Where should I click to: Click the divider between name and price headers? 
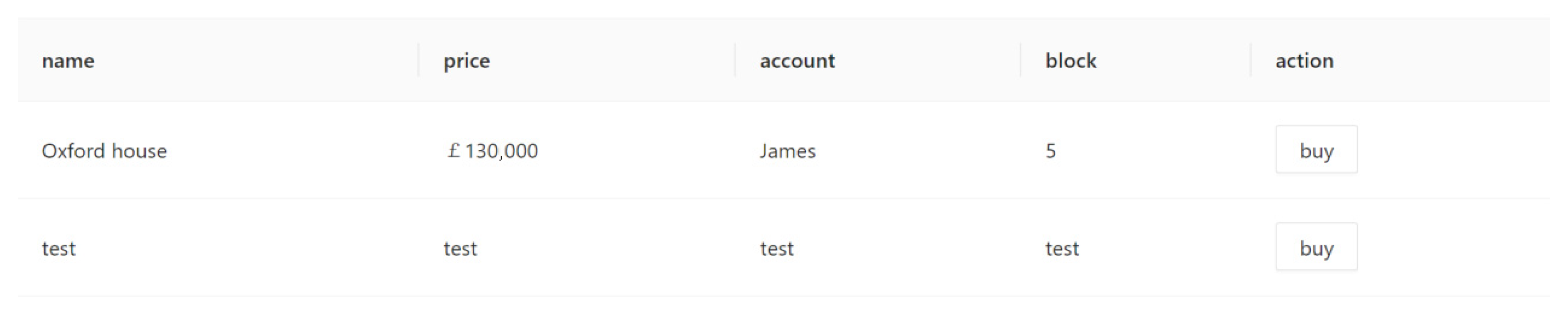click(x=419, y=60)
